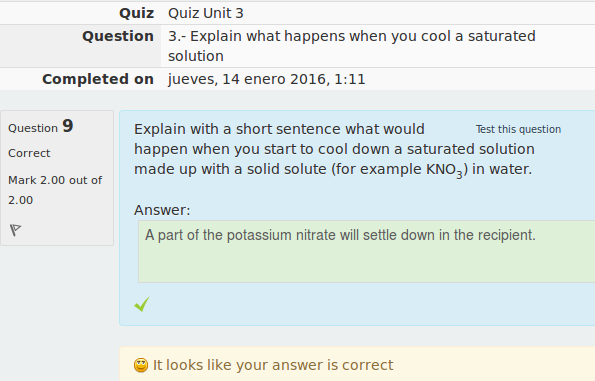This screenshot has width=595, height=381.
Task: Click the question name about saturated solution
Action: coord(352,46)
